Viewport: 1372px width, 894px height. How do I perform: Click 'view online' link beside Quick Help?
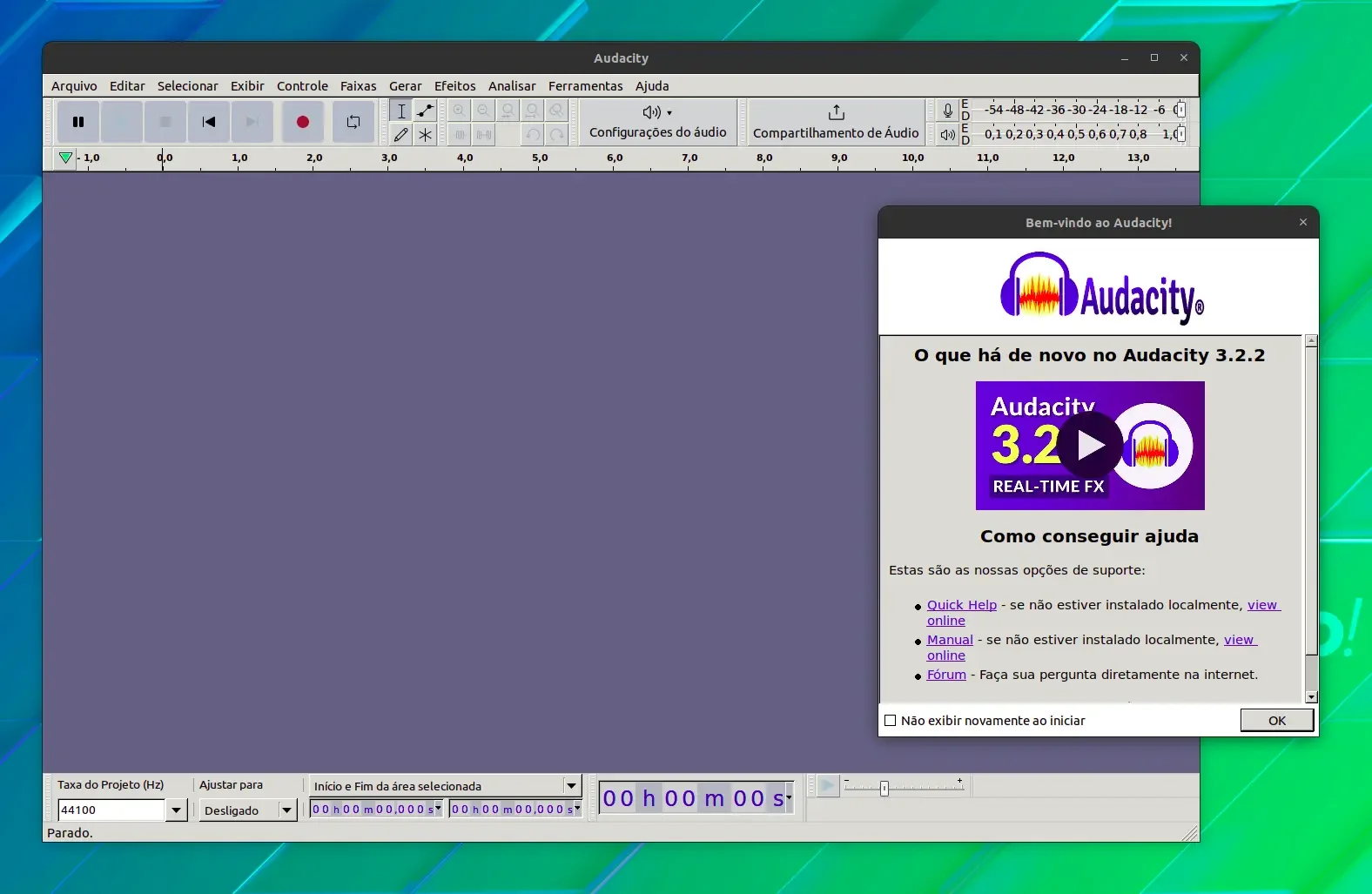1262,605
